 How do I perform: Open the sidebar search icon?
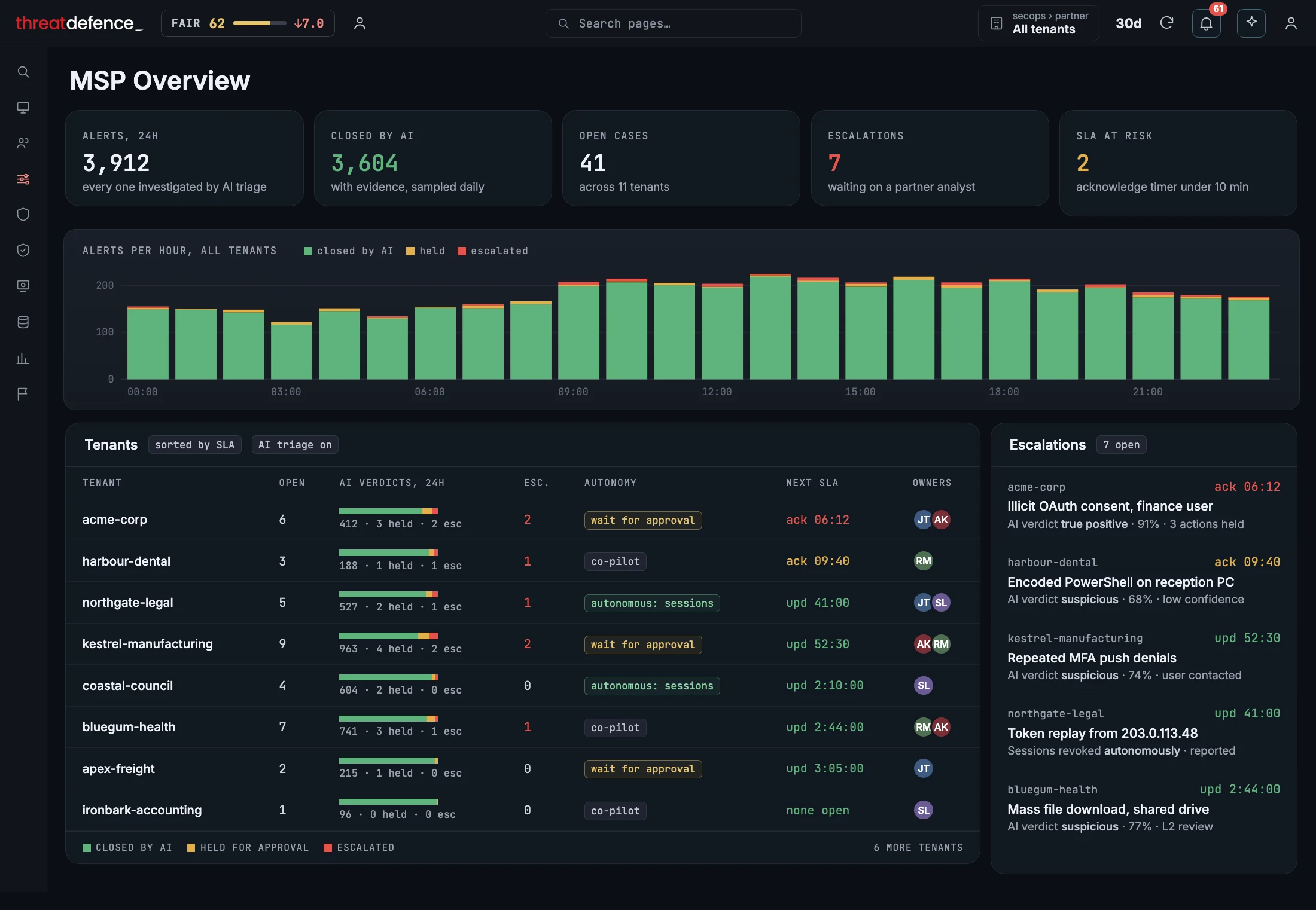click(x=23, y=72)
